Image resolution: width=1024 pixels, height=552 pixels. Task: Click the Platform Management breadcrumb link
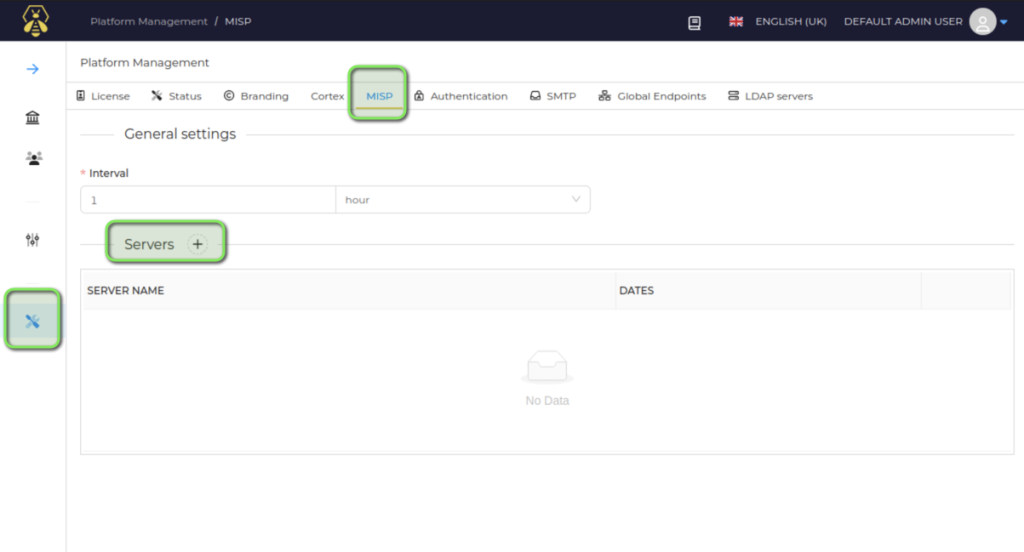[149, 22]
